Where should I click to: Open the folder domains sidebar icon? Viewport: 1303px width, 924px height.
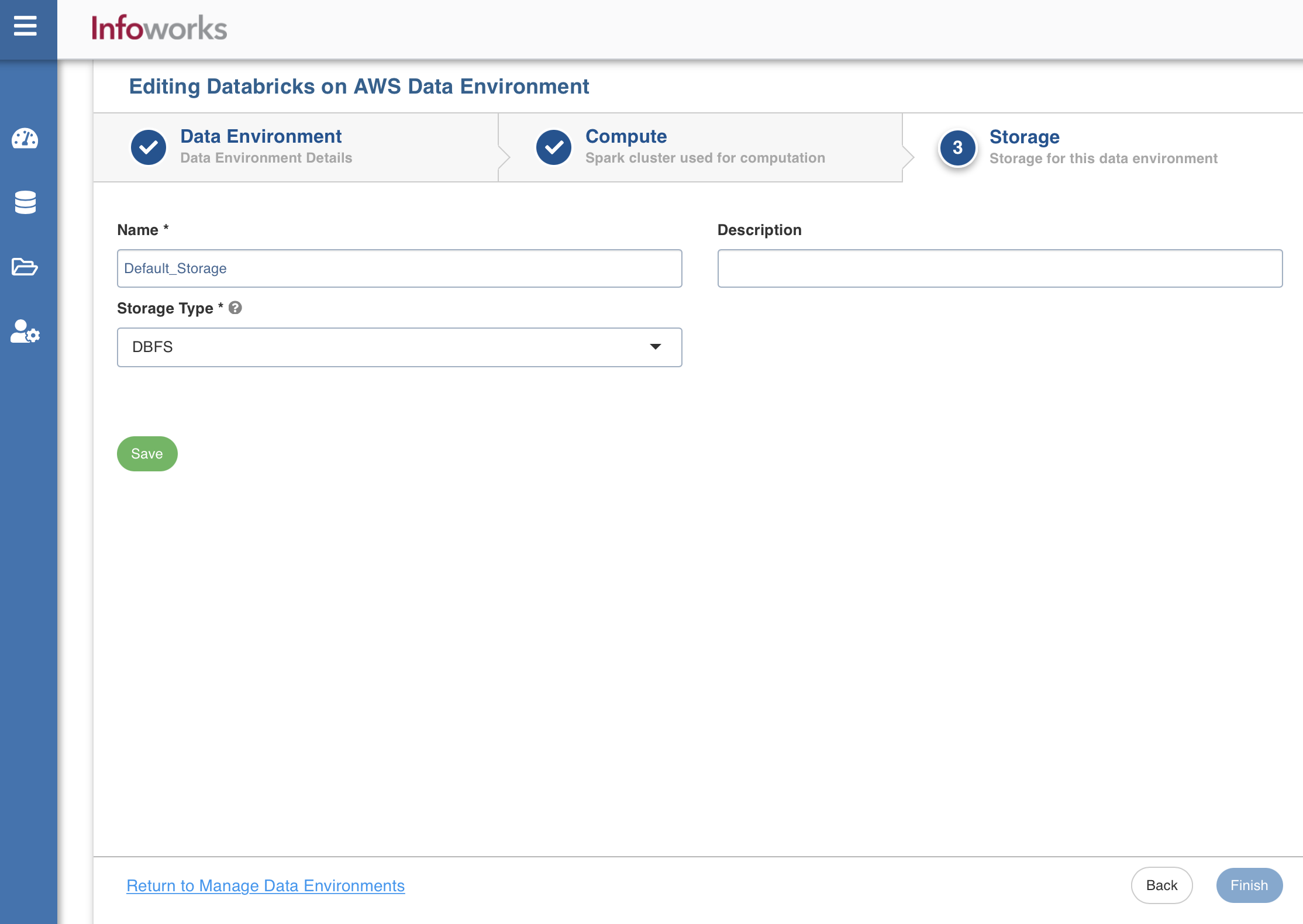[25, 267]
